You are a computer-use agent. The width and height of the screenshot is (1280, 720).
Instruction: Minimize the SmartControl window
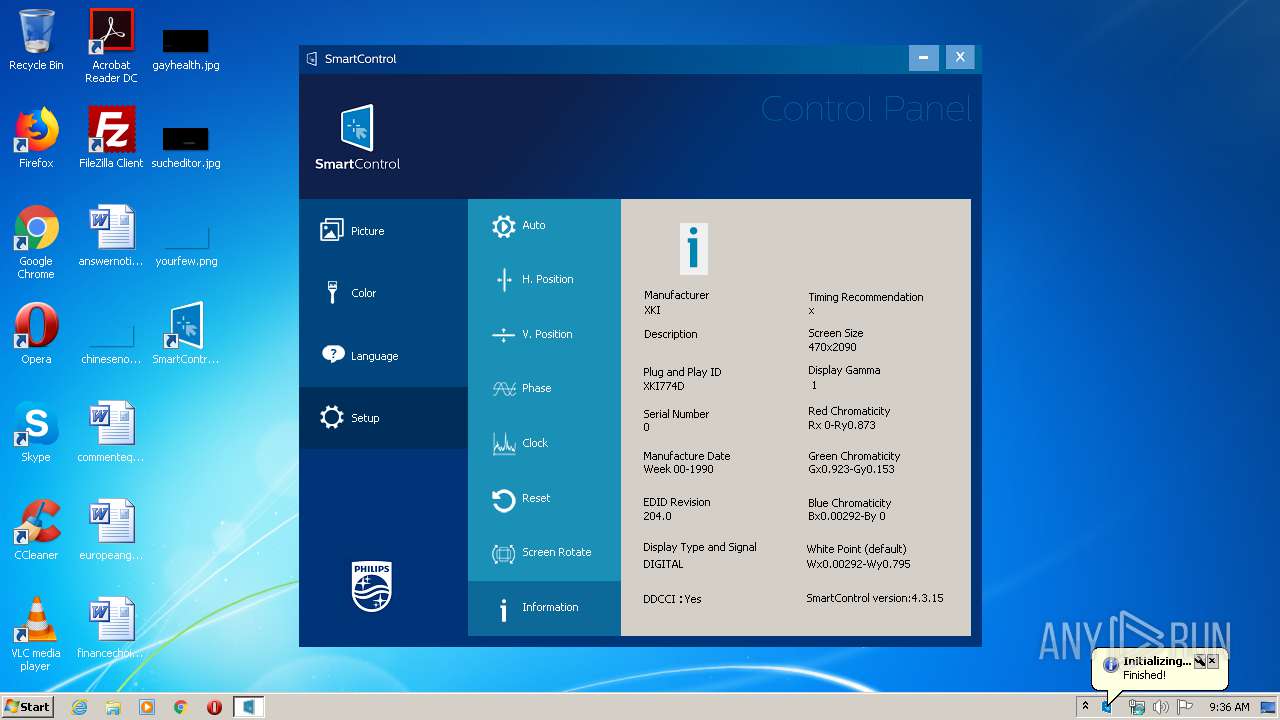(923, 58)
